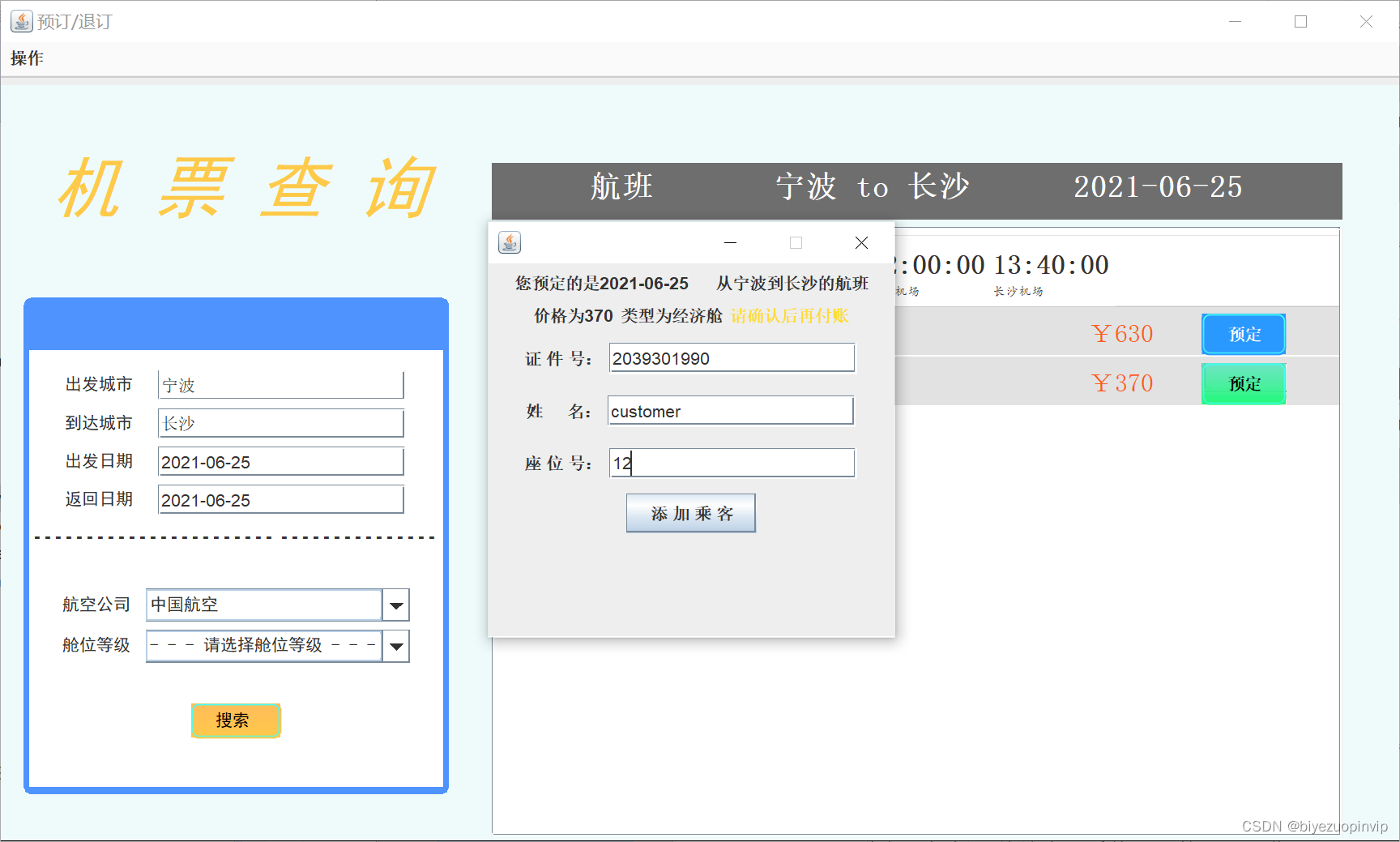The image size is (1400, 842).
Task: Click the Java icon on the dialog titlebar
Action: tap(510, 242)
